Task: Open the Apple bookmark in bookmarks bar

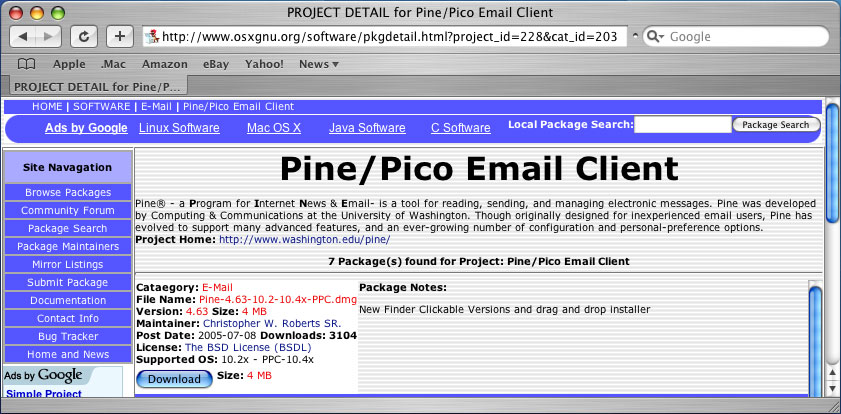Action: click(x=69, y=64)
